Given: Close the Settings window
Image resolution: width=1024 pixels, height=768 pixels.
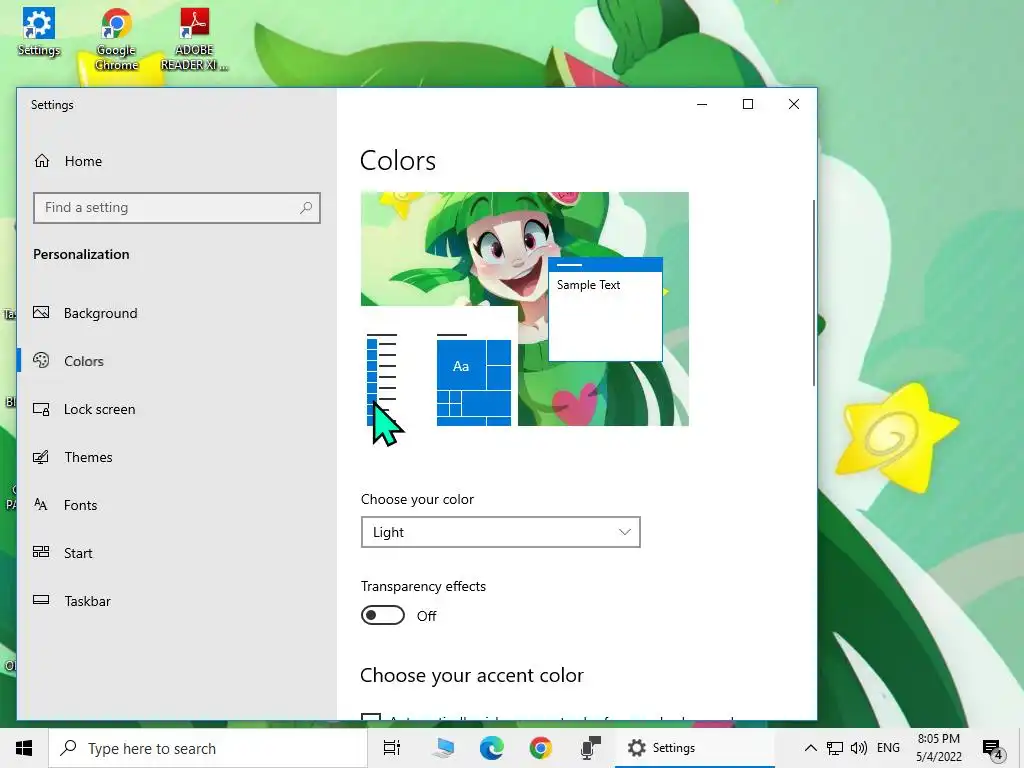Looking at the screenshot, I should pos(793,104).
